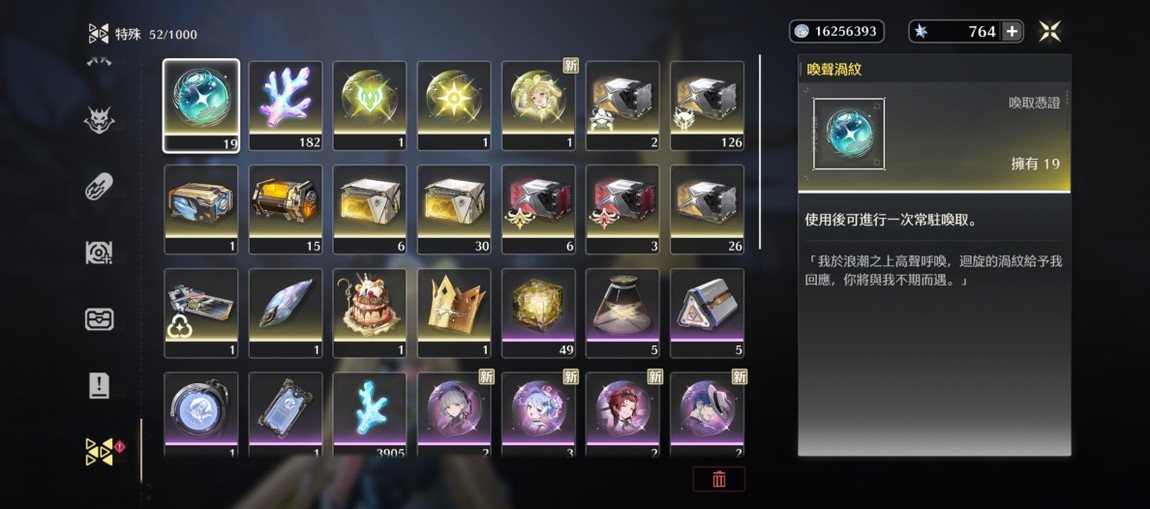Select the blue coral item with 3905

[x=370, y=416]
